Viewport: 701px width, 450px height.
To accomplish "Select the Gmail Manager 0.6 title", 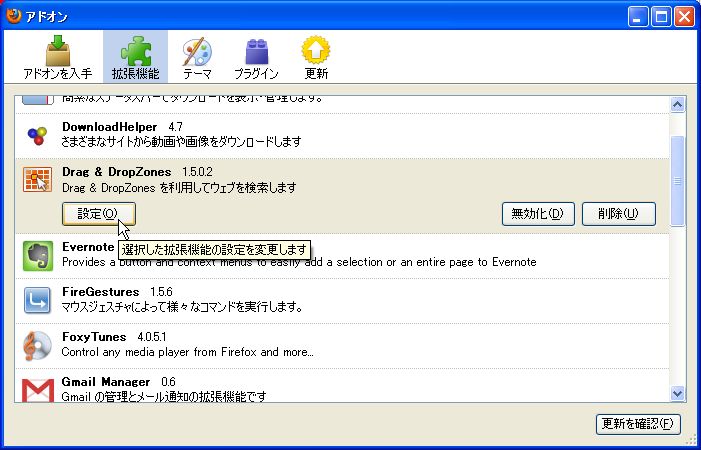I will (118, 382).
